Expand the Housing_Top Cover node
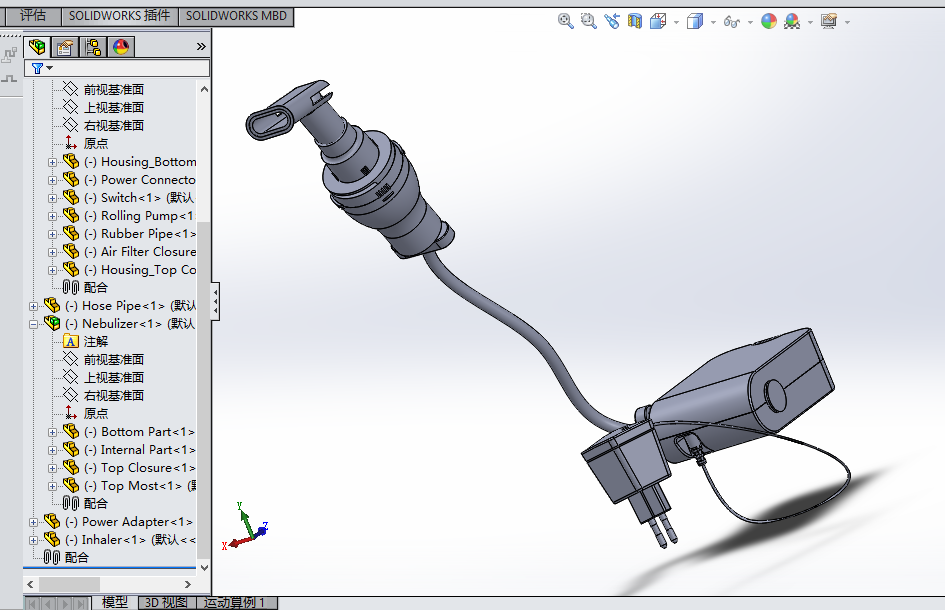 (52, 271)
